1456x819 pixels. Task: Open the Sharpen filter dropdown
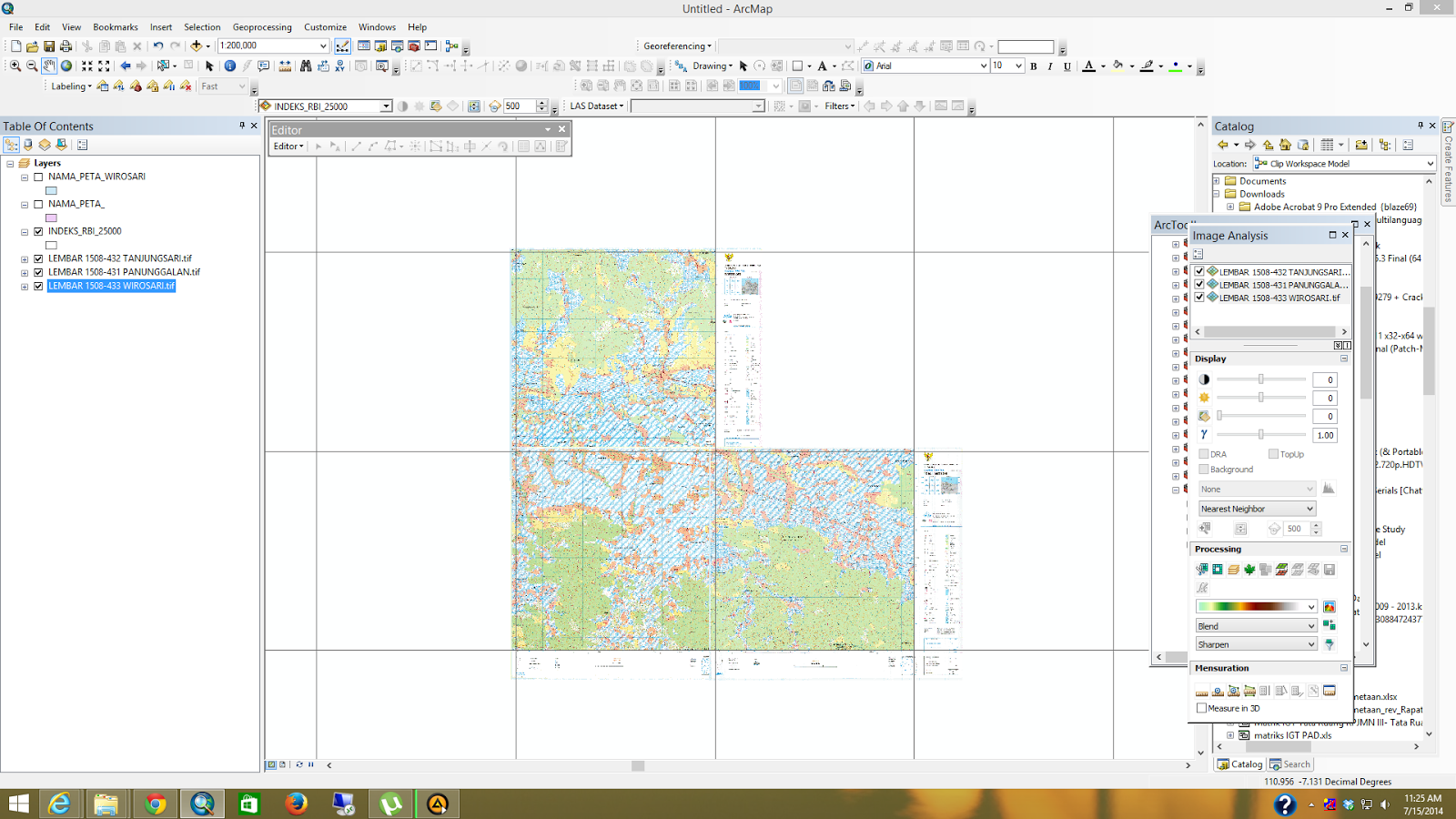pos(1310,644)
